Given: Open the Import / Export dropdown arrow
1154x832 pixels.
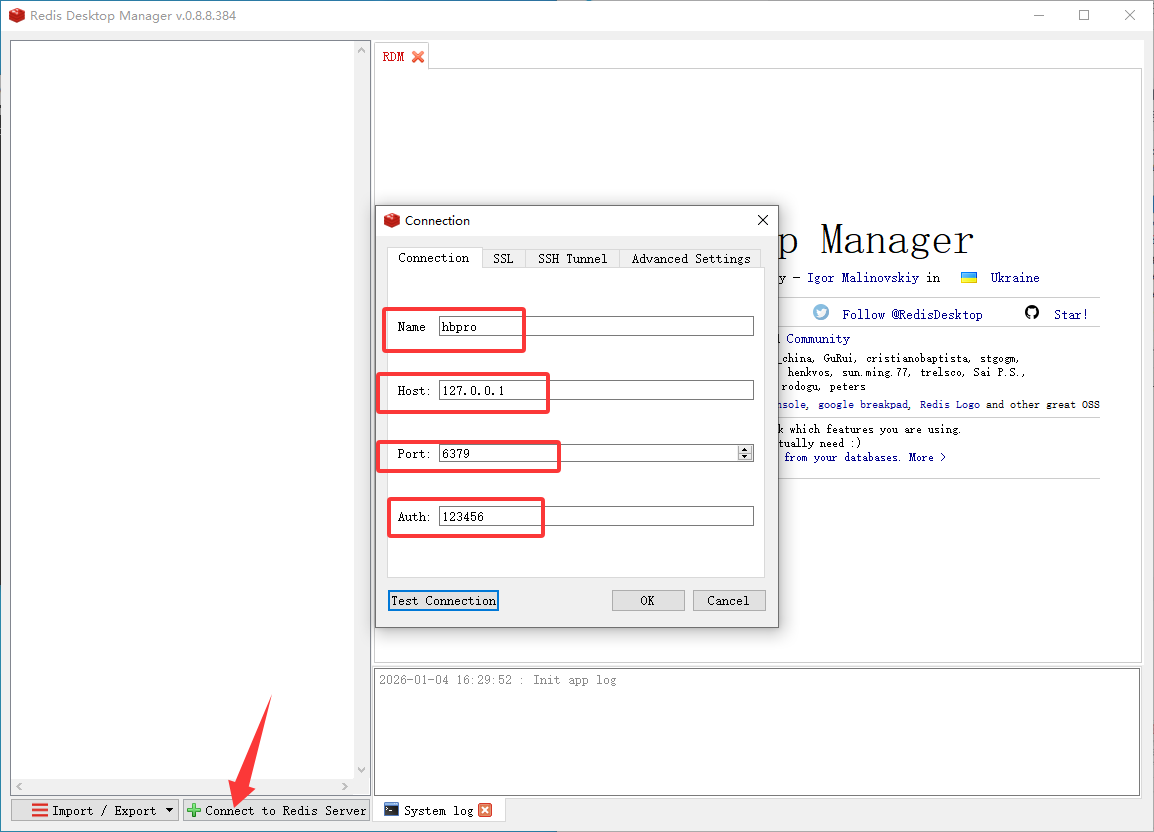Looking at the screenshot, I should pyautogui.click(x=169, y=810).
